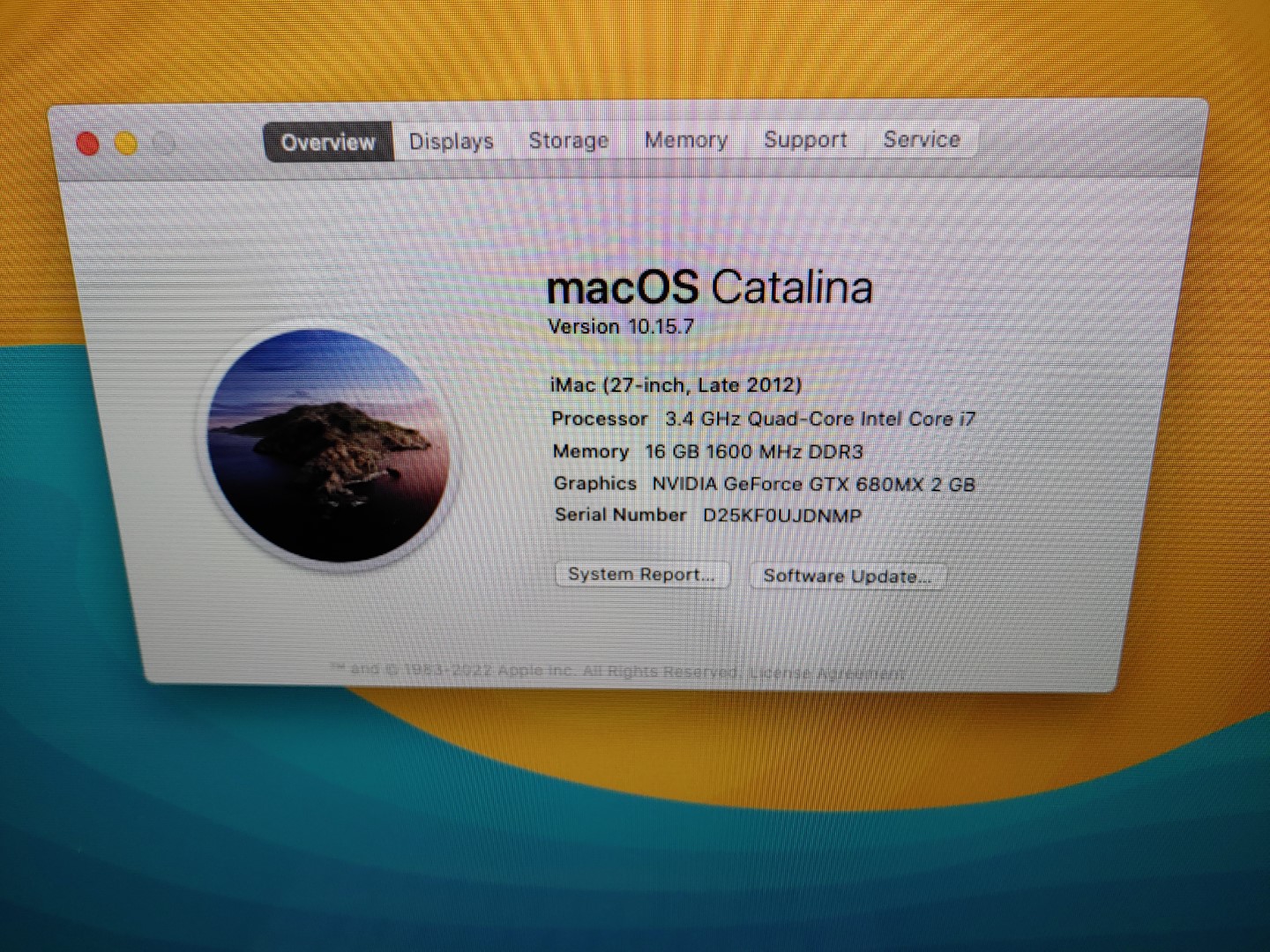The height and width of the screenshot is (952, 1270).
Task: Close the About This Mac window
Action: point(87,143)
